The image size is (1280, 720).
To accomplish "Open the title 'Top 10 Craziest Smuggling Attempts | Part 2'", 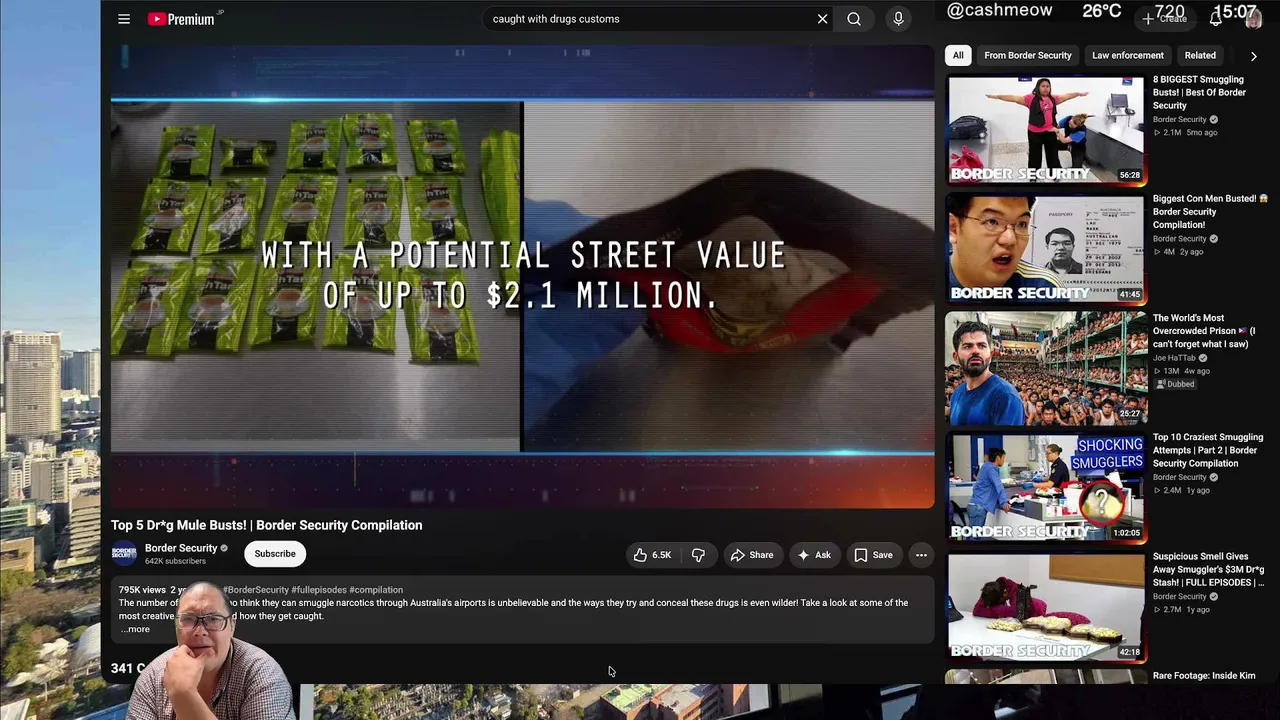I will click(1208, 450).
